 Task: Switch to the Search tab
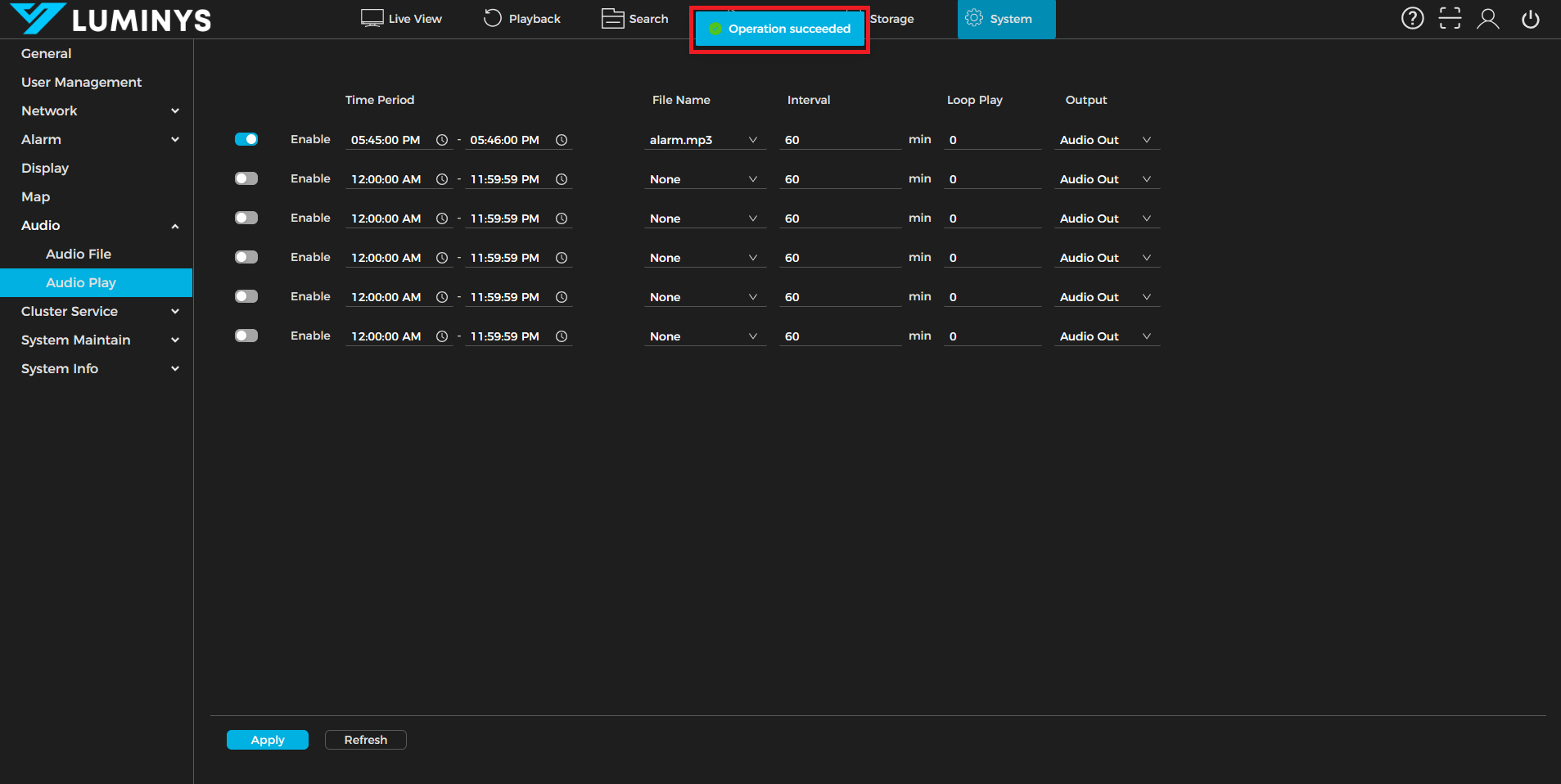tap(635, 19)
